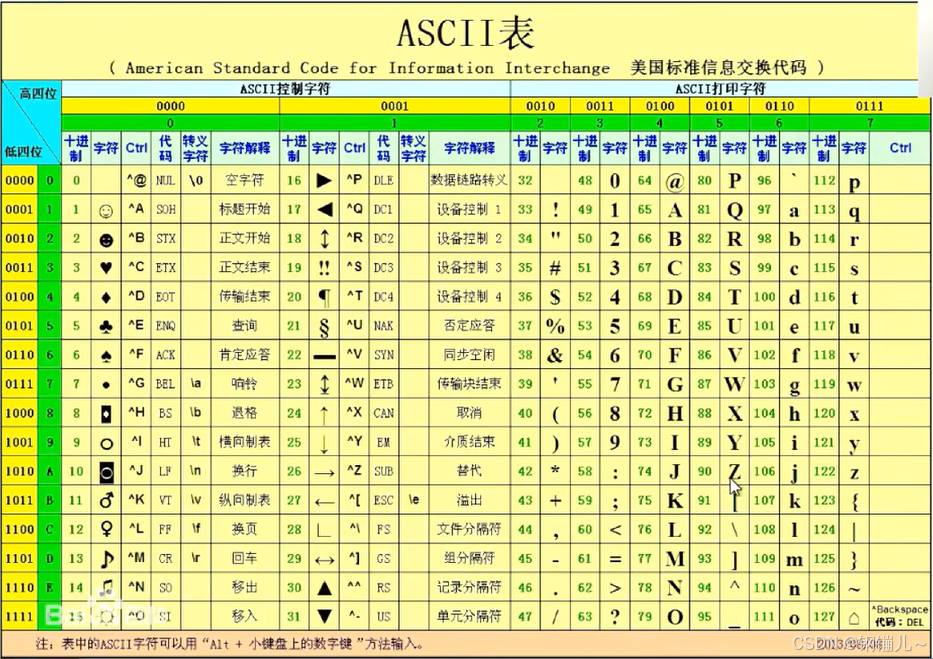933x659 pixels.
Task: Click the '^@' Ctrl cell
Action: [x=136, y=180]
